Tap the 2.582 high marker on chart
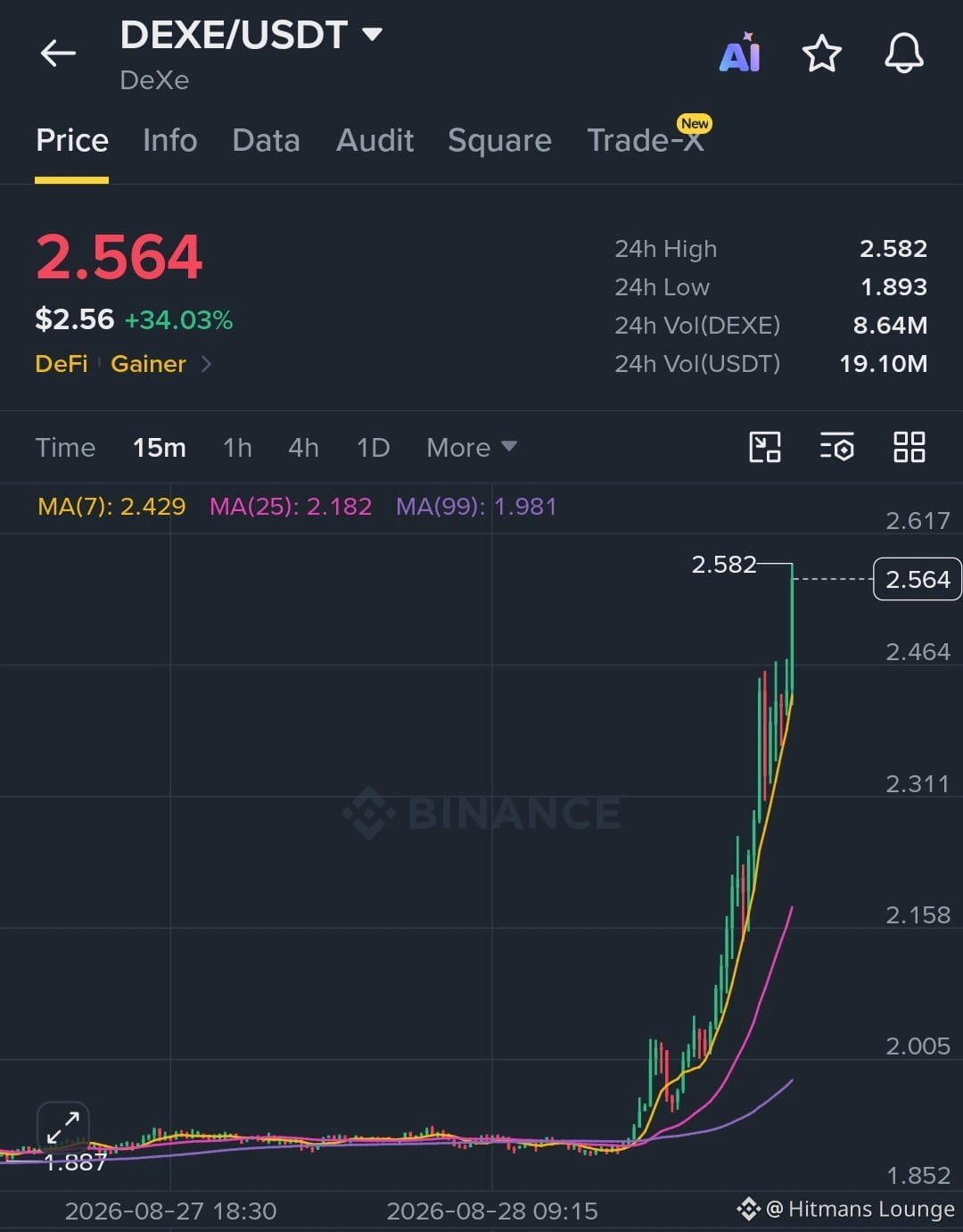This screenshot has height=1232, width=963. click(724, 564)
